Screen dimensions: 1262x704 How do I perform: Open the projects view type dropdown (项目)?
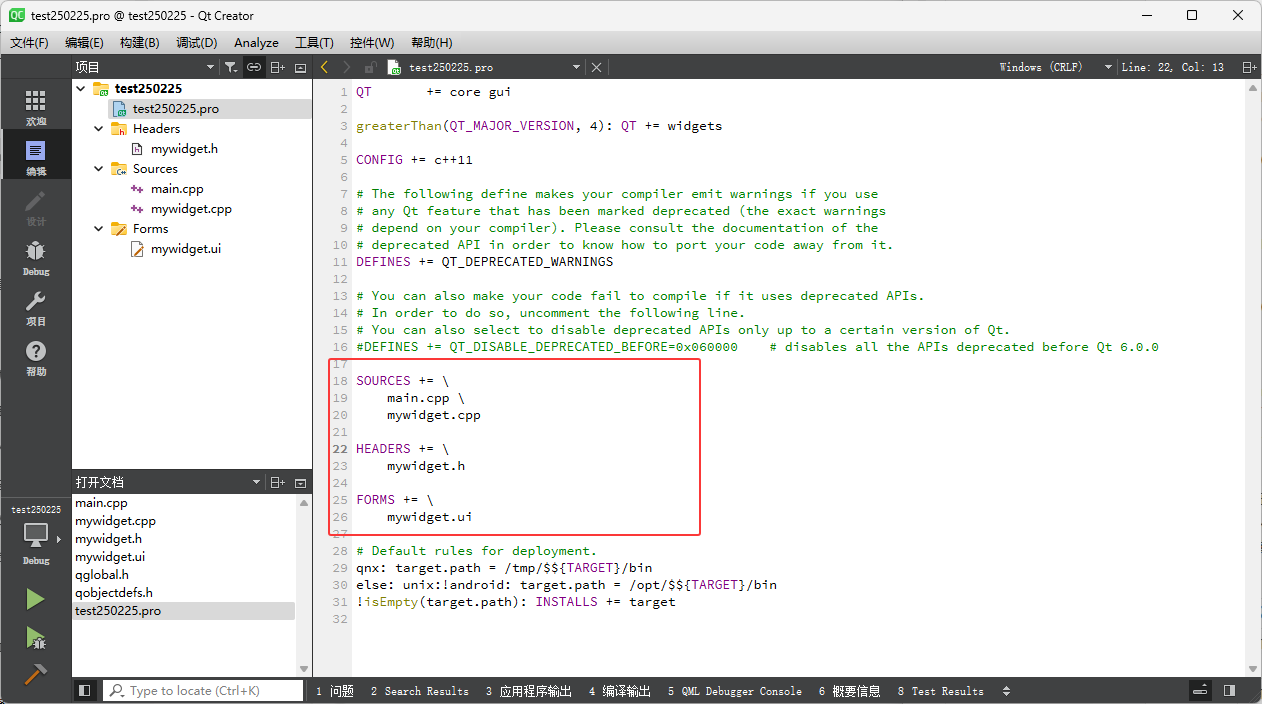pyautogui.click(x=145, y=67)
